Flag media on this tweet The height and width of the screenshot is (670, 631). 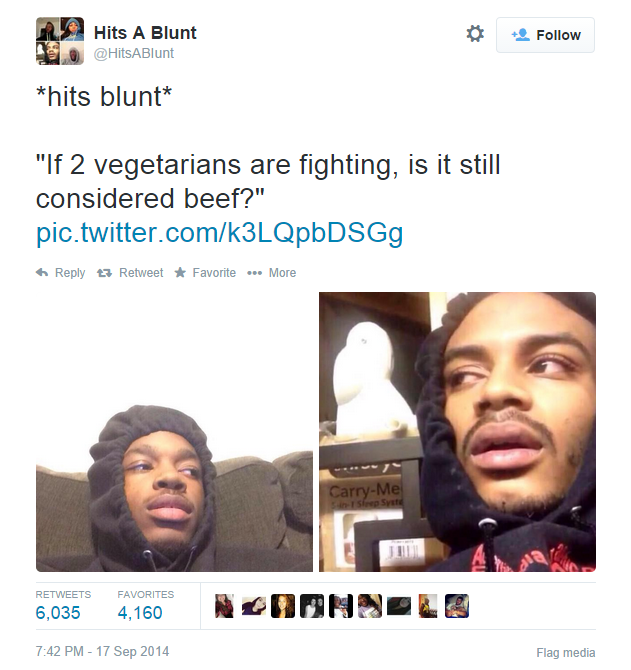tap(566, 653)
